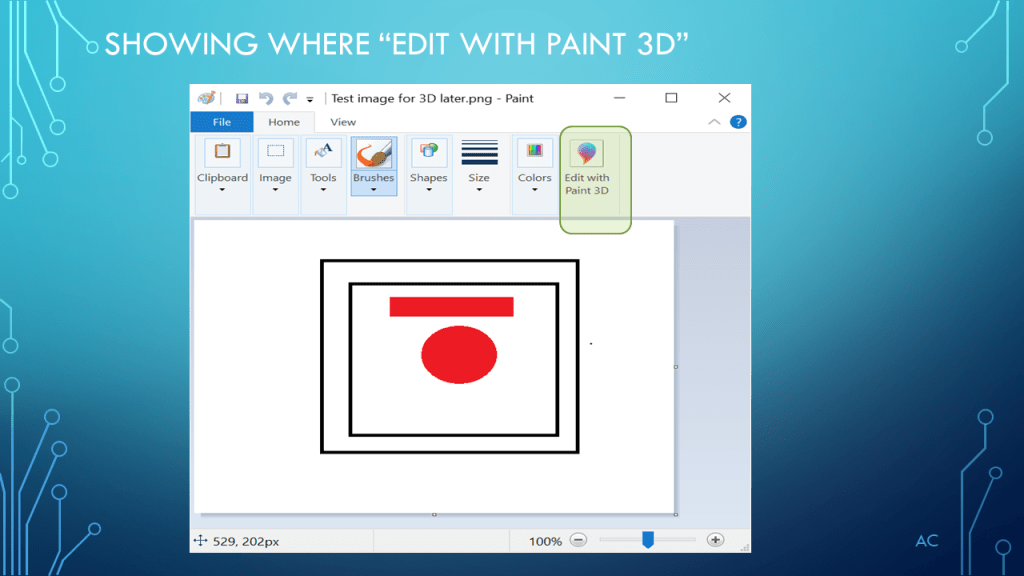Image resolution: width=1024 pixels, height=576 pixels.
Task: Expand the Clipboard group dropdown arrow
Action: (x=222, y=190)
